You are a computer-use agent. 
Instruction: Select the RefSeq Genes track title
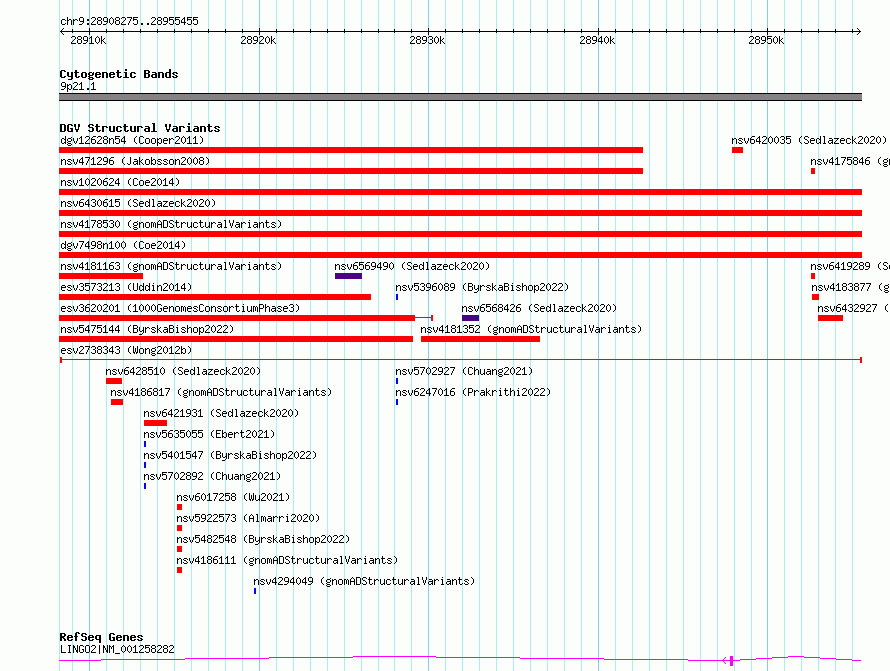coord(102,637)
